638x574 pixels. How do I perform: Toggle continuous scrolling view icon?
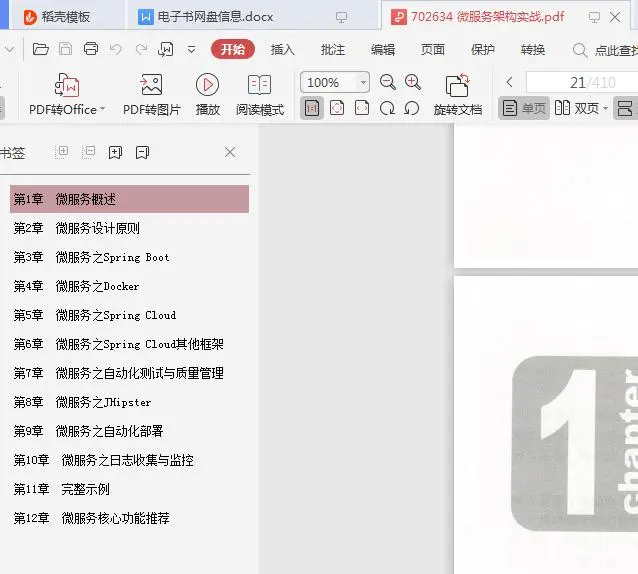625,108
